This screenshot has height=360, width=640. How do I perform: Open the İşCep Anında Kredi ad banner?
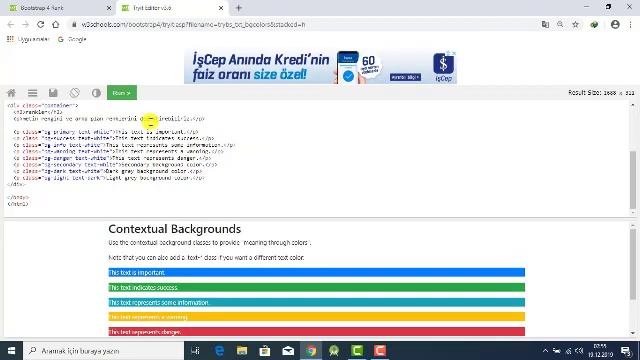pos(320,67)
